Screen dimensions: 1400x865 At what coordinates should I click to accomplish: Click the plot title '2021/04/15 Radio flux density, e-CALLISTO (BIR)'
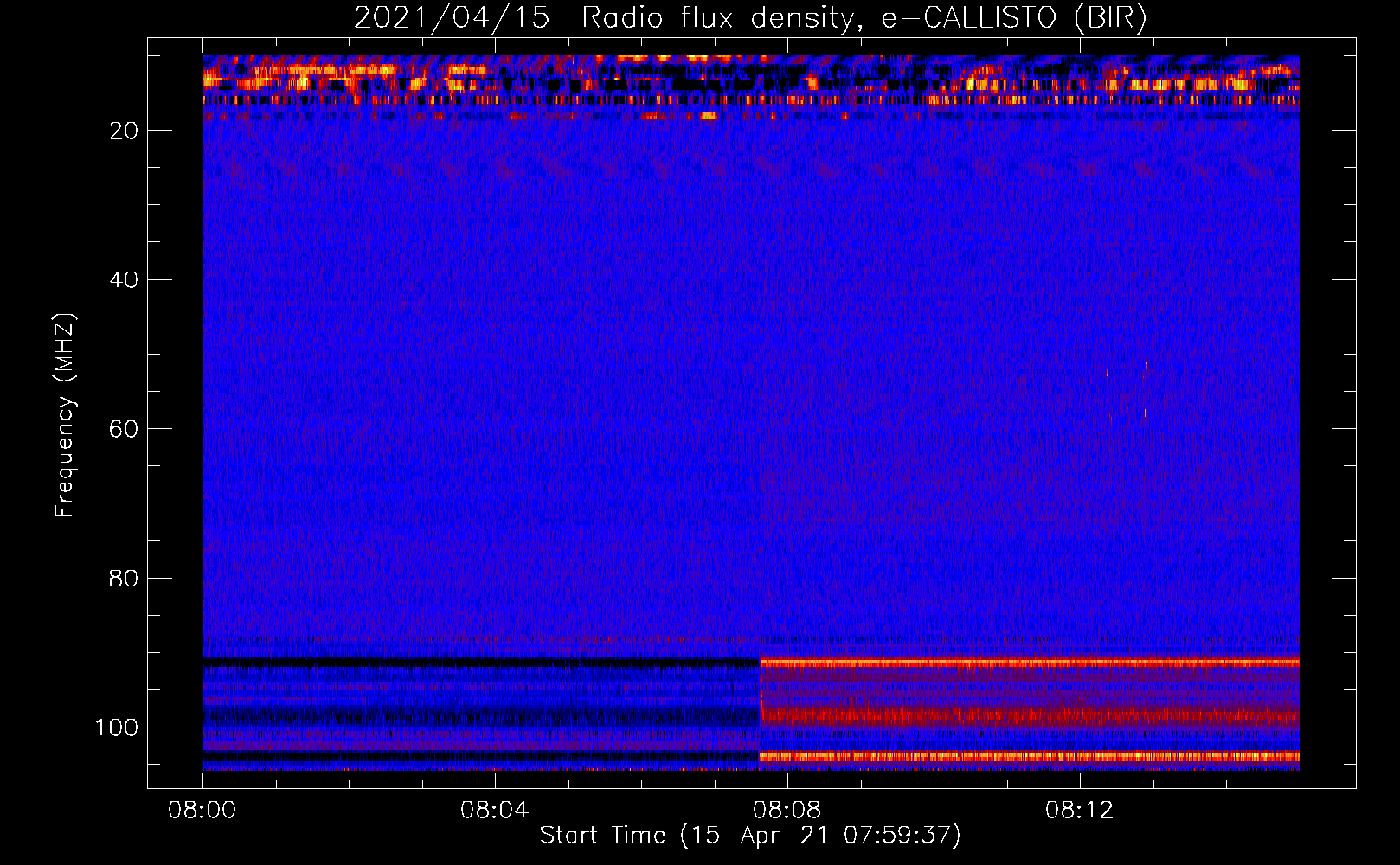click(750, 18)
